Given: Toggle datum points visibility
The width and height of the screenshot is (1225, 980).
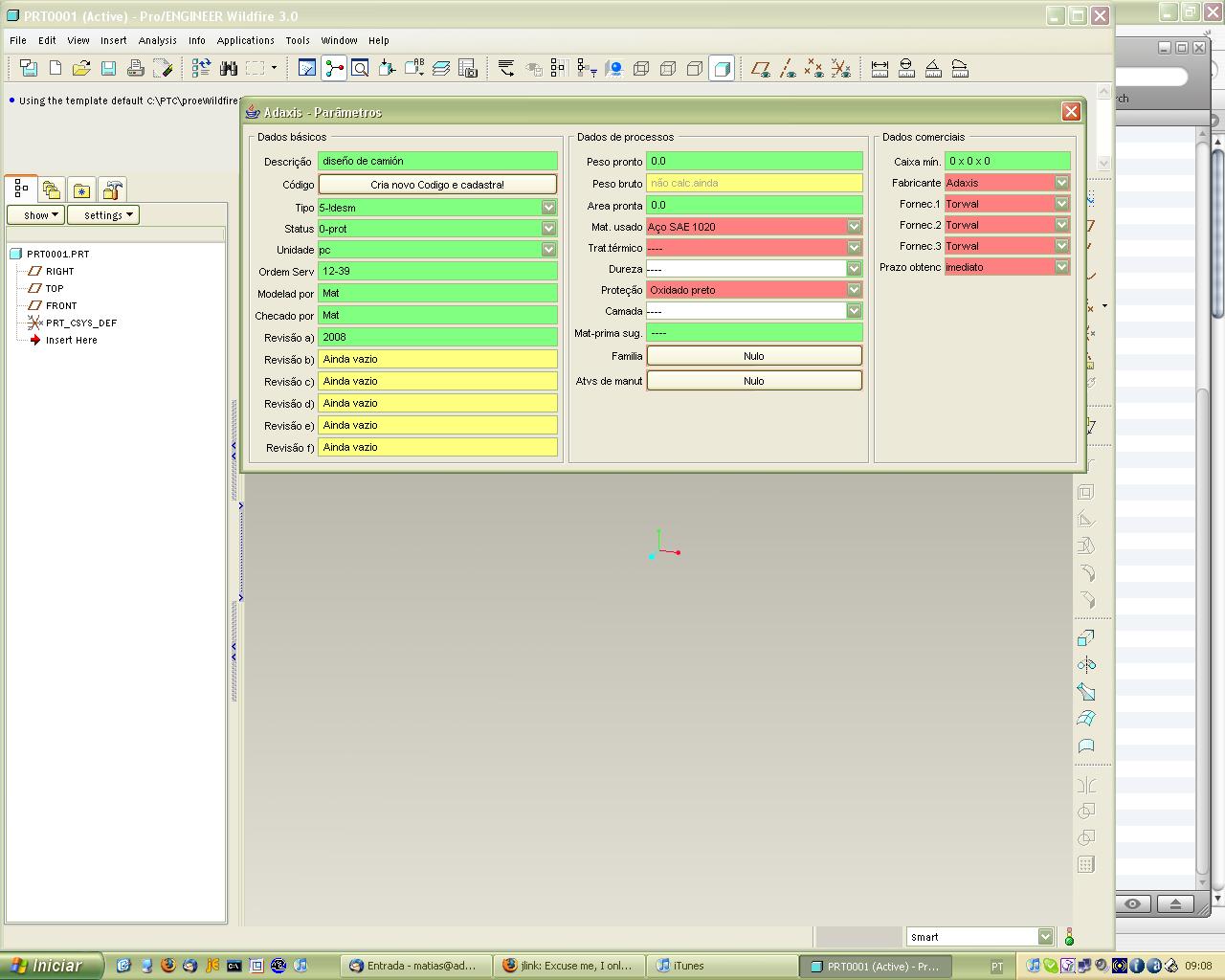Looking at the screenshot, I should point(814,68).
